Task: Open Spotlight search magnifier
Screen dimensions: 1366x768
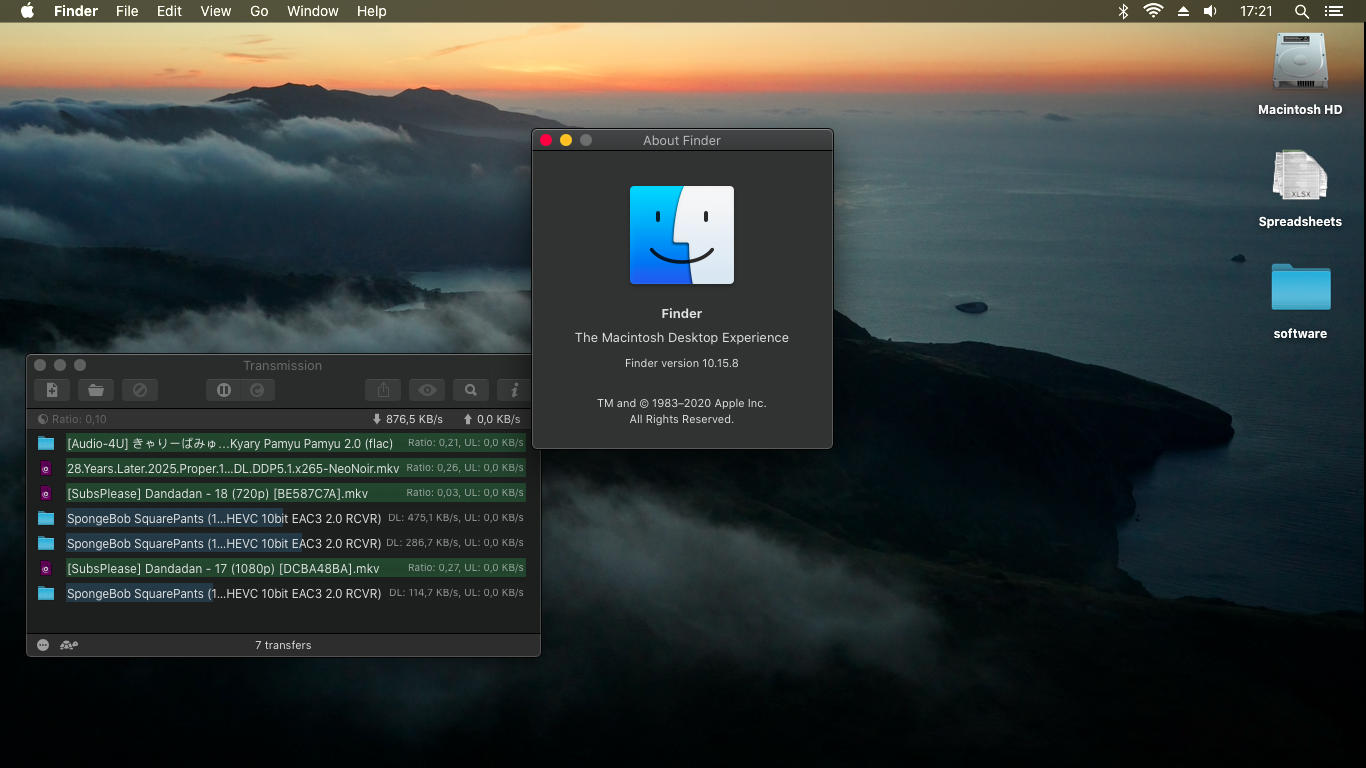Action: 1302,11
